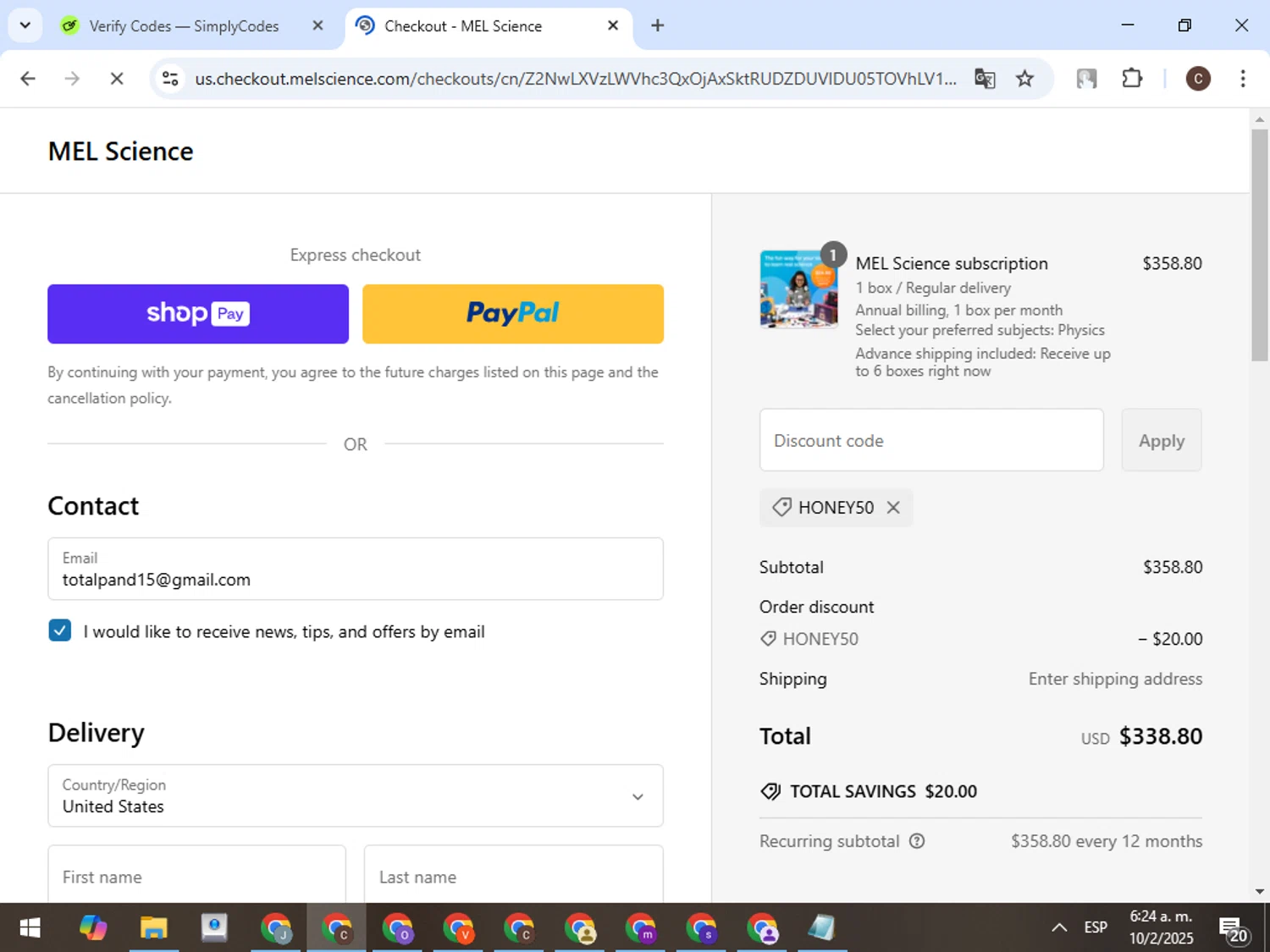Click the Recurring subtotal help icon
This screenshot has width=1270, height=952.
(x=917, y=841)
